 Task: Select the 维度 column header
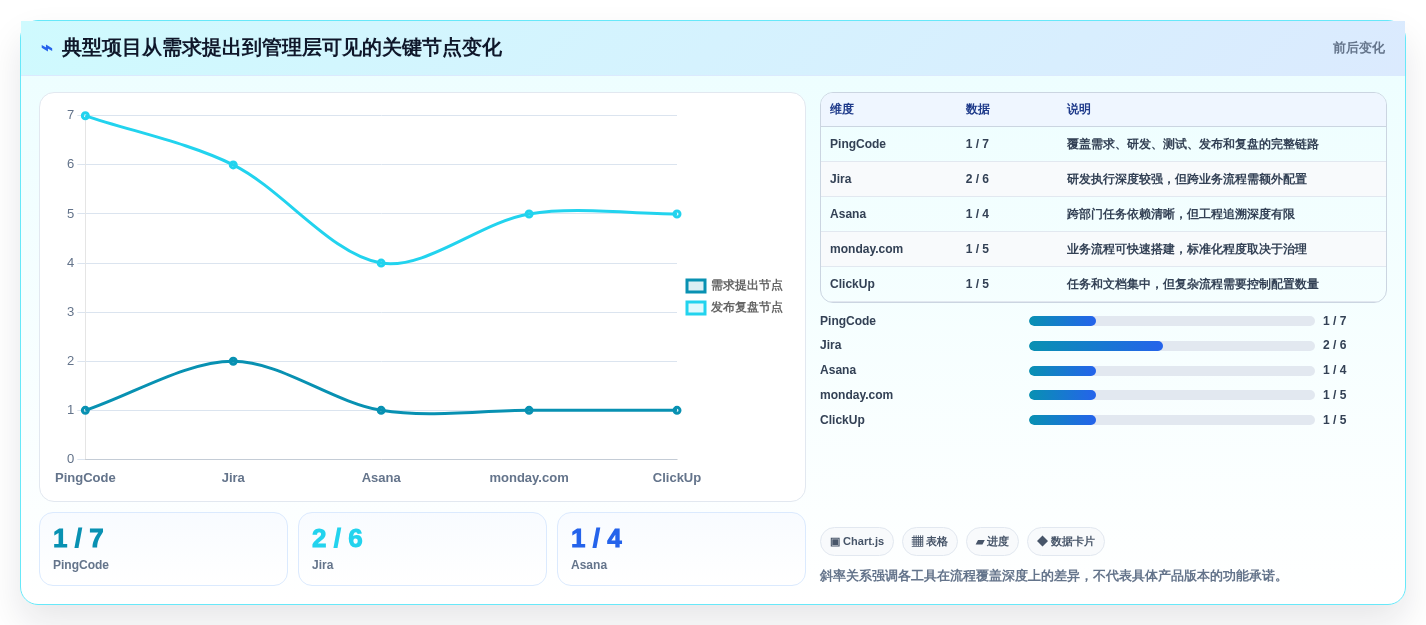(x=842, y=110)
